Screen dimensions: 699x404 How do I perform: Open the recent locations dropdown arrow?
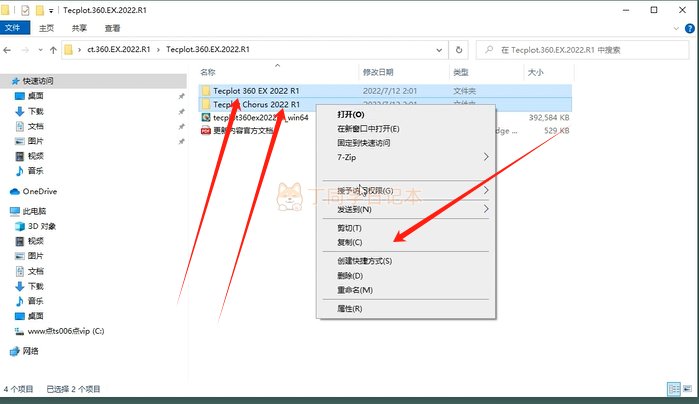click(40, 50)
